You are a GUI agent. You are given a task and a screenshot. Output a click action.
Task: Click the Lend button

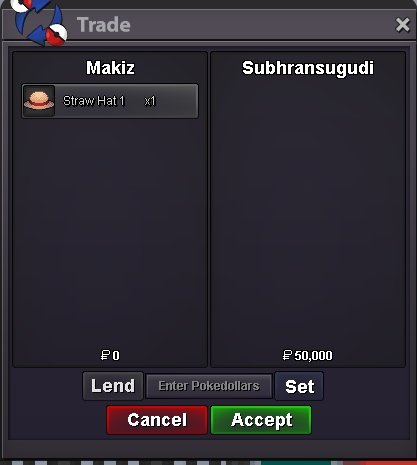coord(113,386)
